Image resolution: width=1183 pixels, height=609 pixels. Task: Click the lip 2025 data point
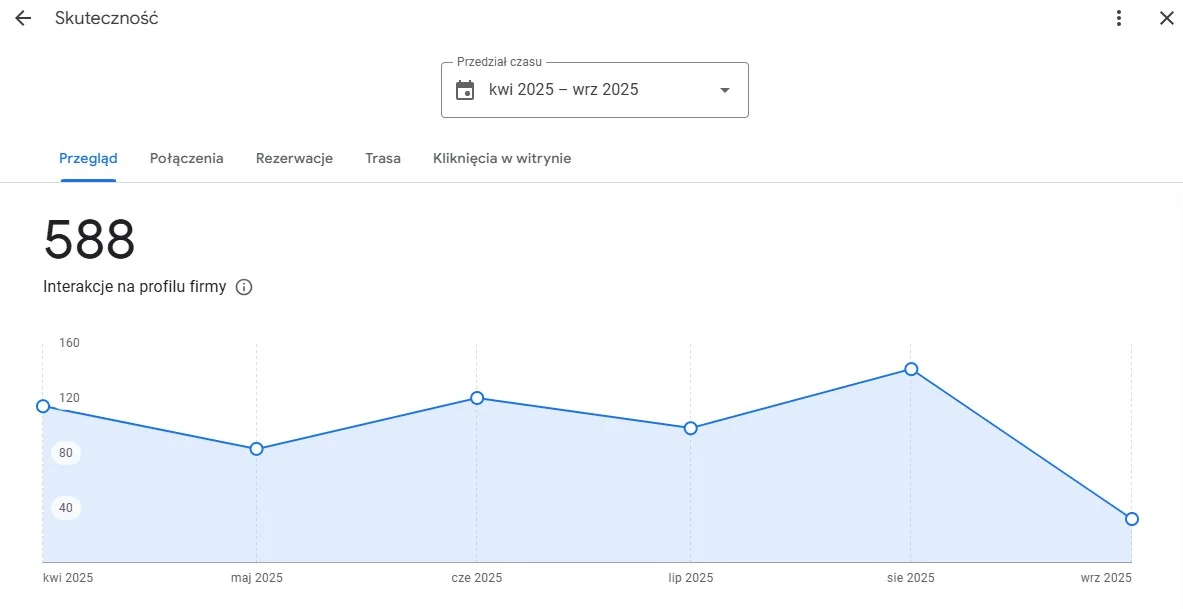pos(691,428)
